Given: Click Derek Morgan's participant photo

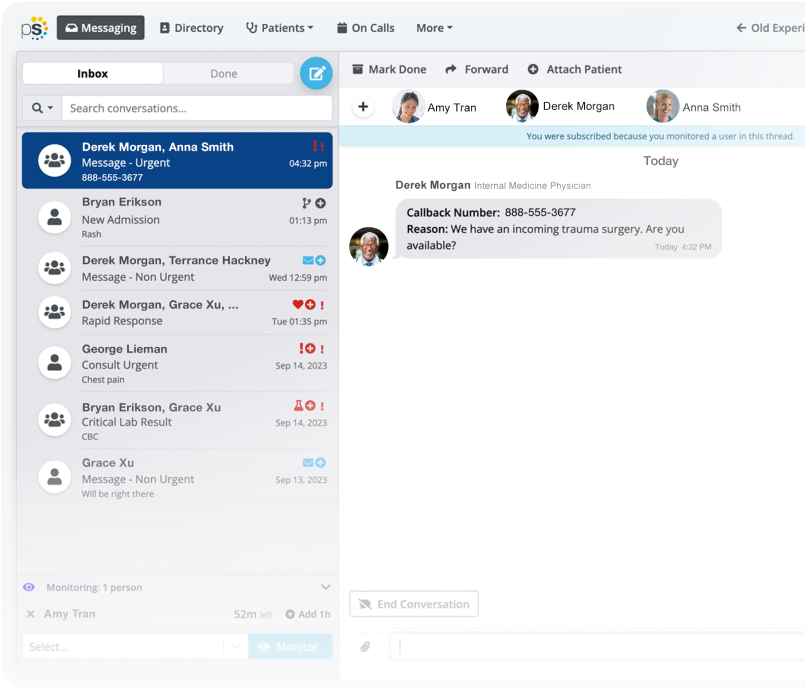Looking at the screenshot, I should coord(522,106).
